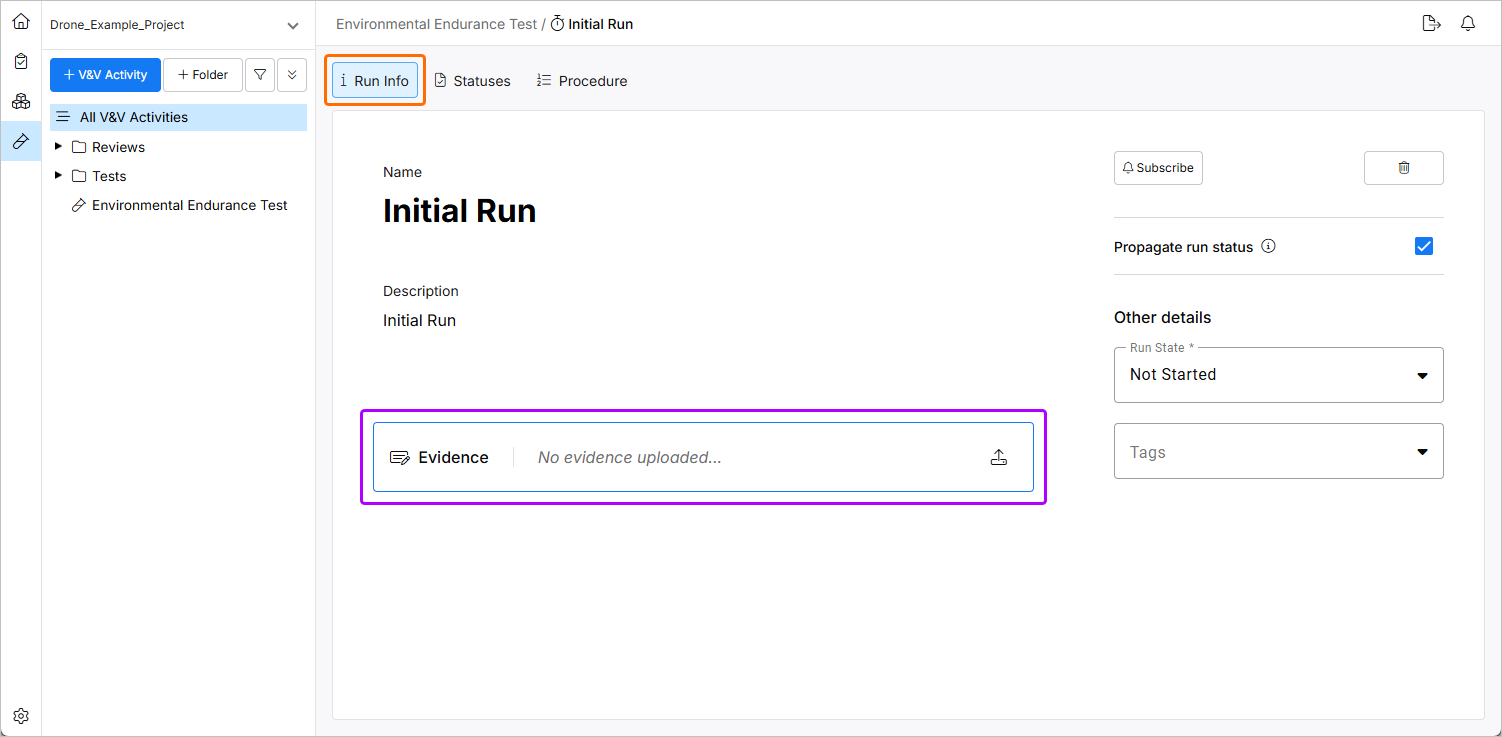The image size is (1502, 737).
Task: Select Environmental Endurance Test in tree
Action: click(189, 205)
